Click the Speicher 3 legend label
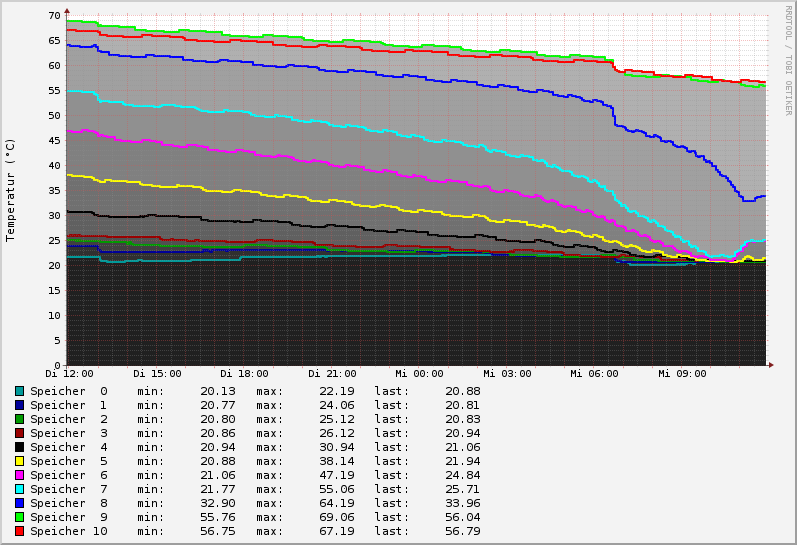 (68, 433)
